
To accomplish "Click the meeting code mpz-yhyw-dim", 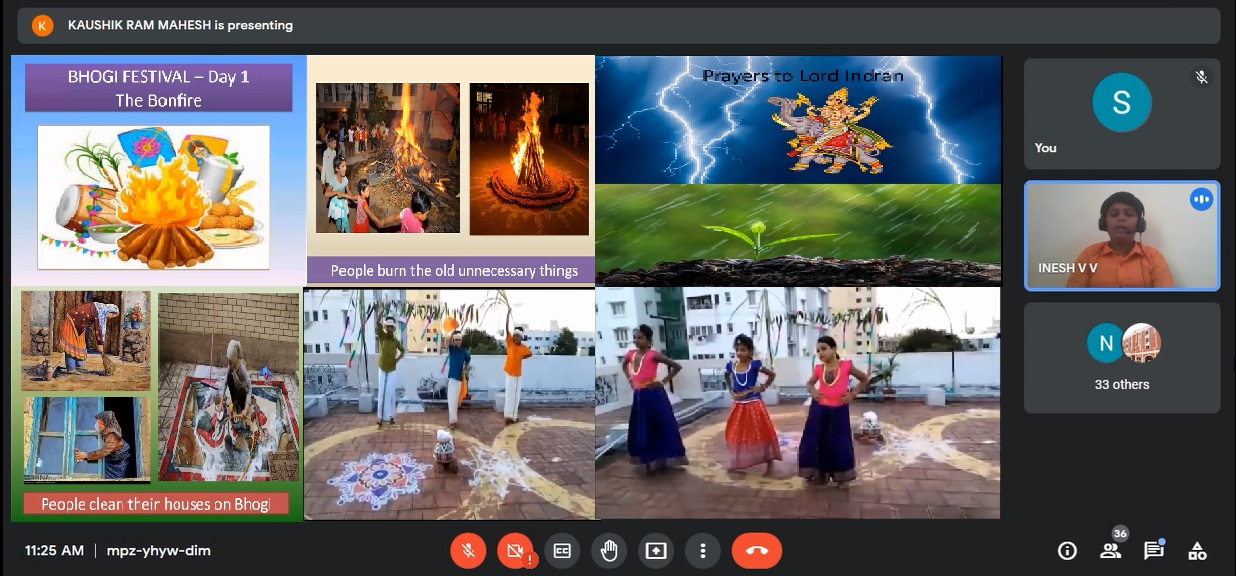I will [158, 551].
